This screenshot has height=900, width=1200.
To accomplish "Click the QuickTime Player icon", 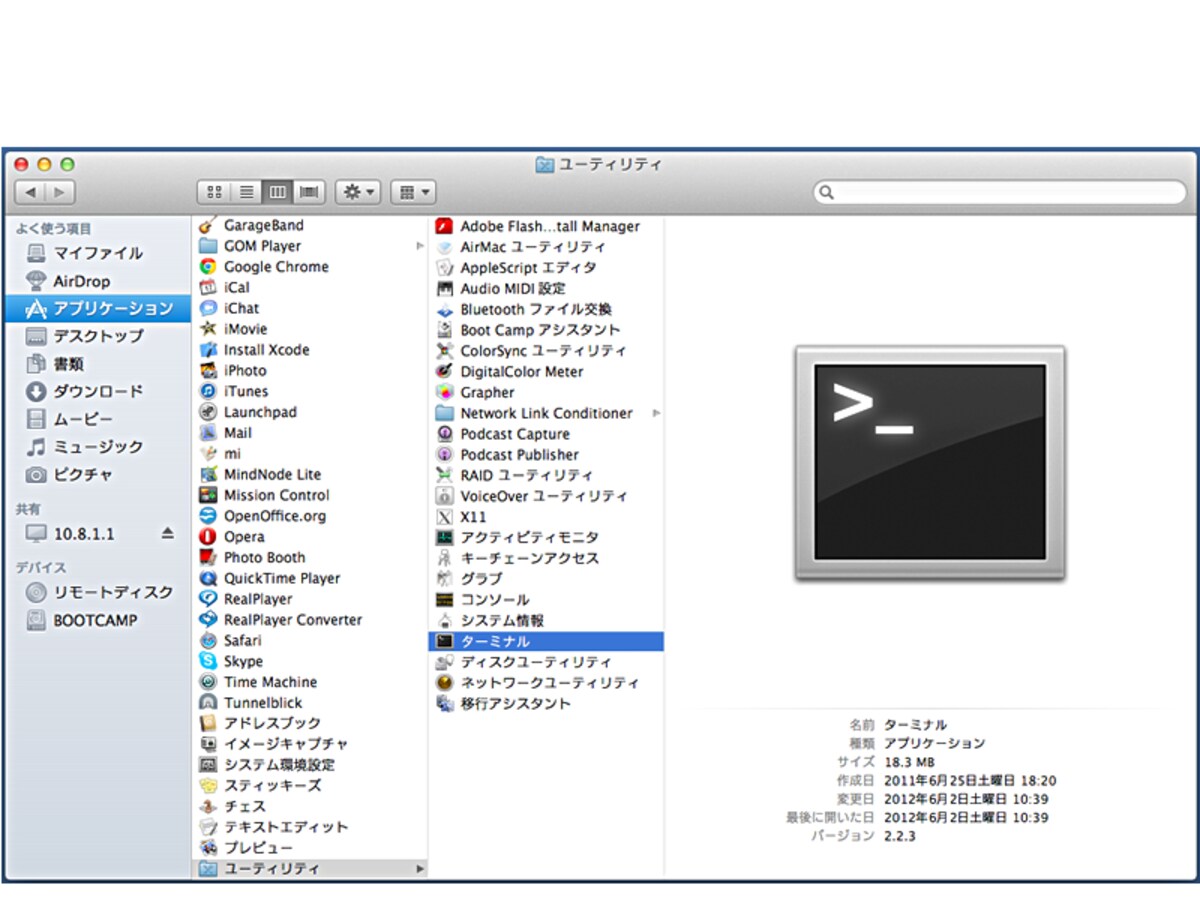I will point(208,578).
